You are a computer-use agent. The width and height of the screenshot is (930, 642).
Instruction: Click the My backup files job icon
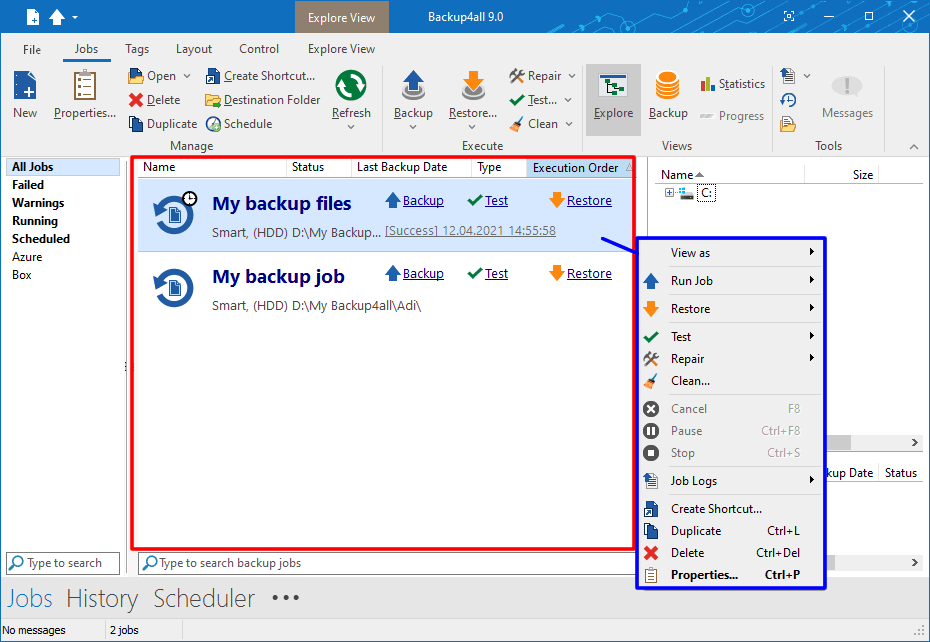174,214
